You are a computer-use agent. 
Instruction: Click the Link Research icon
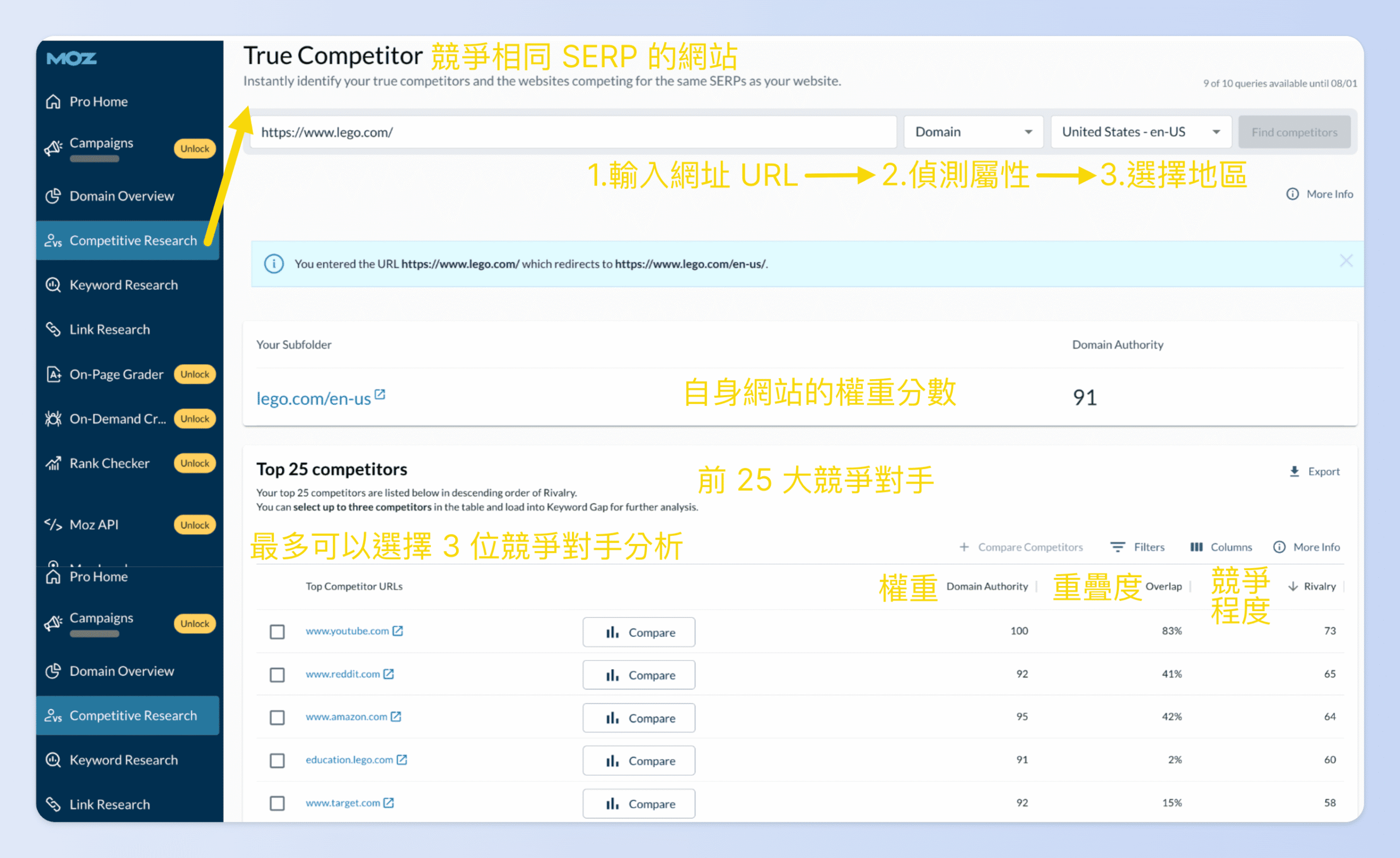(54, 329)
